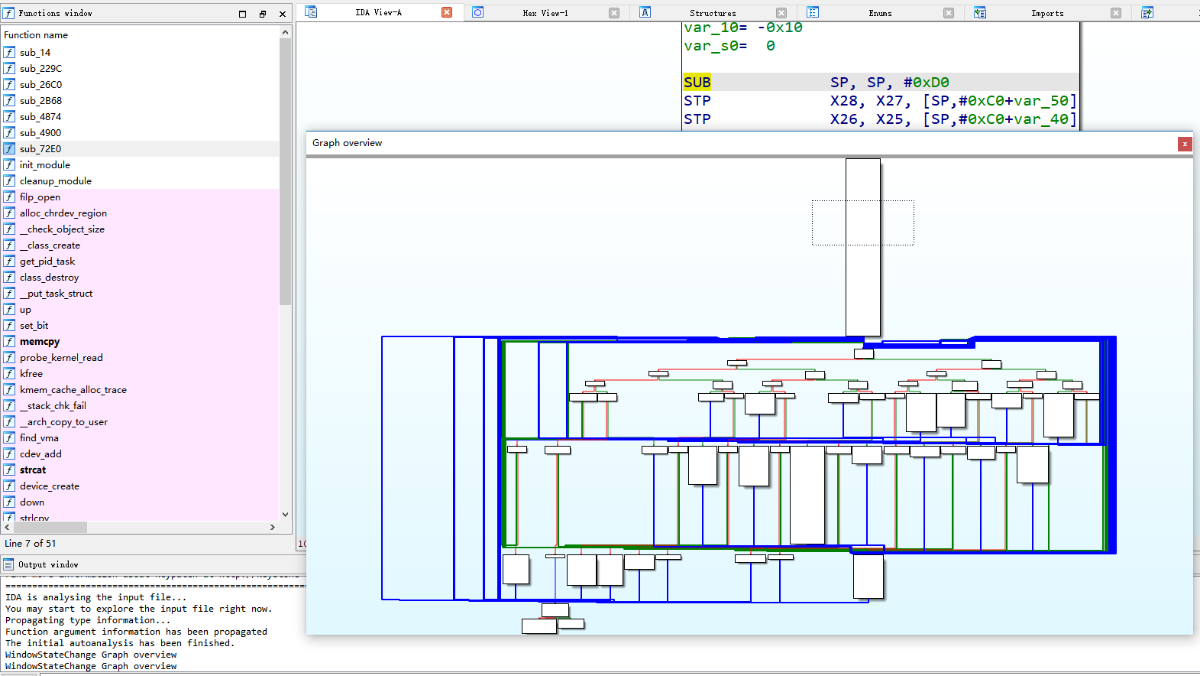Click the Functions window title icon
1200x676 pixels.
[9, 14]
